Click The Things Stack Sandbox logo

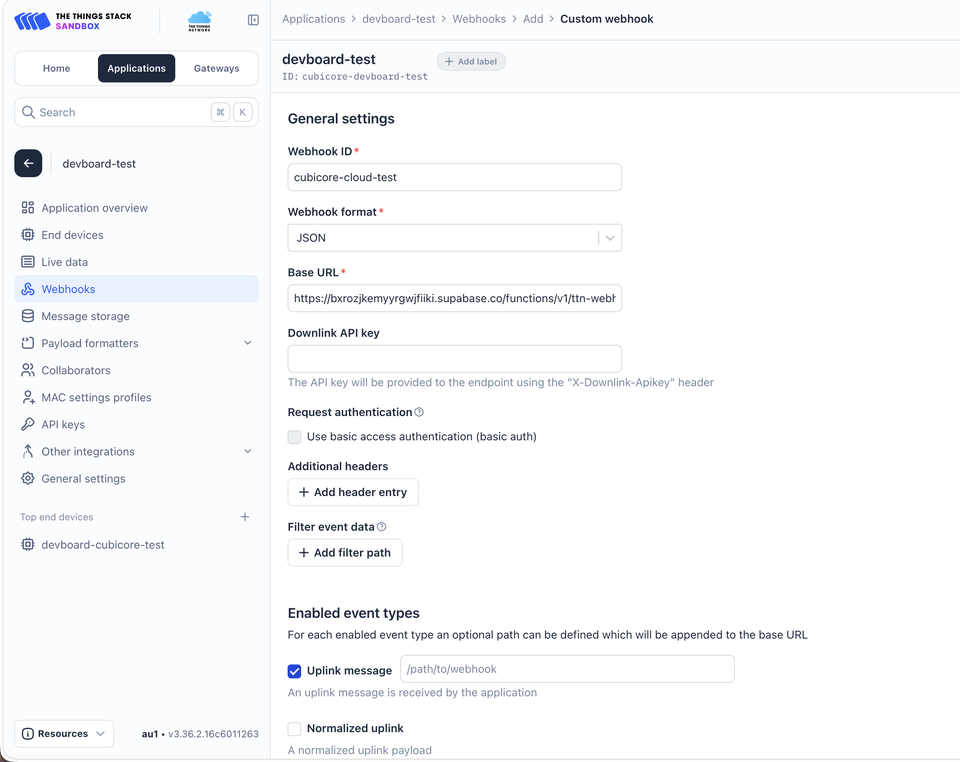click(73, 21)
